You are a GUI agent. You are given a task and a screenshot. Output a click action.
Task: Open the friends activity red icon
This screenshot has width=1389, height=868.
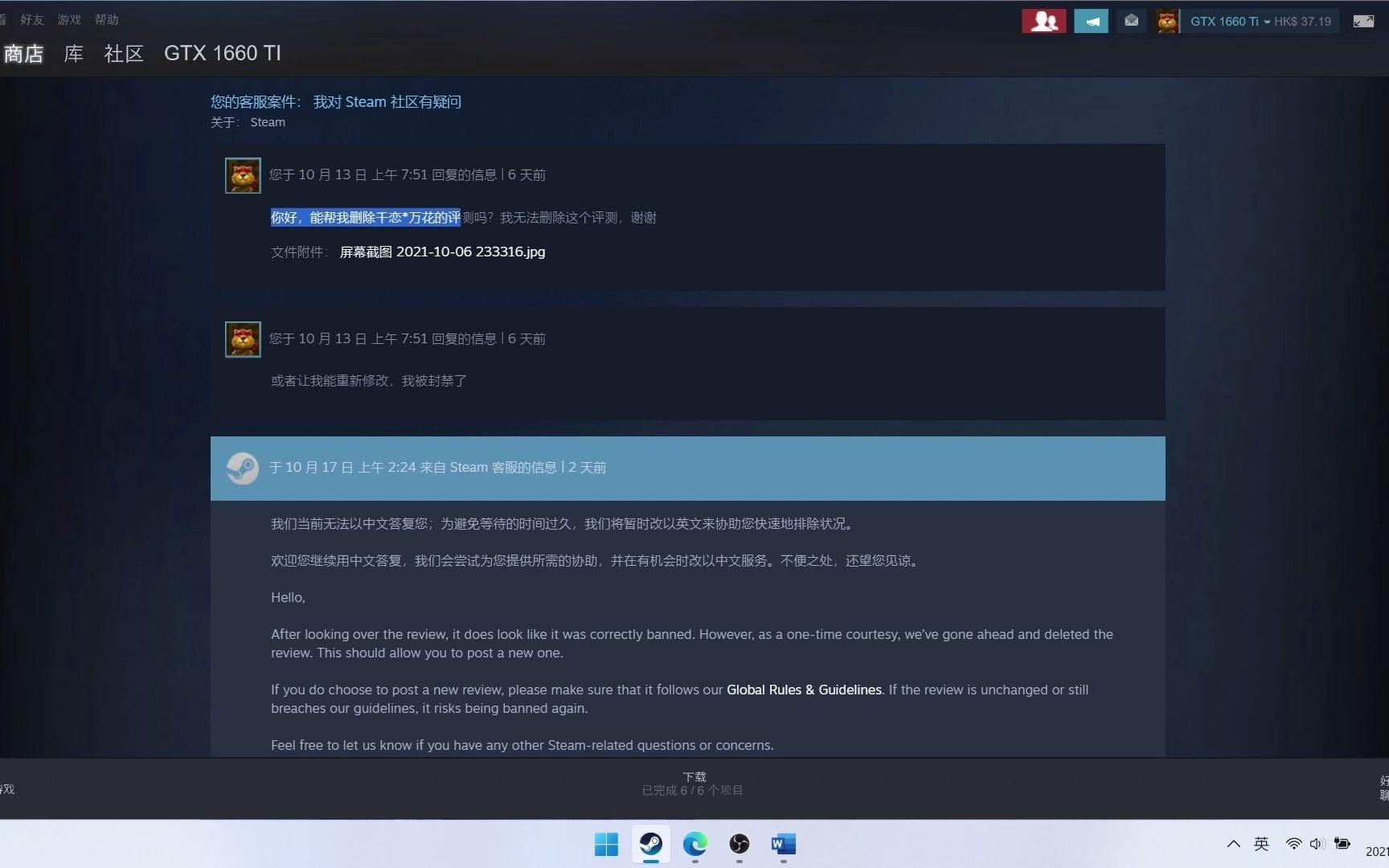point(1043,21)
